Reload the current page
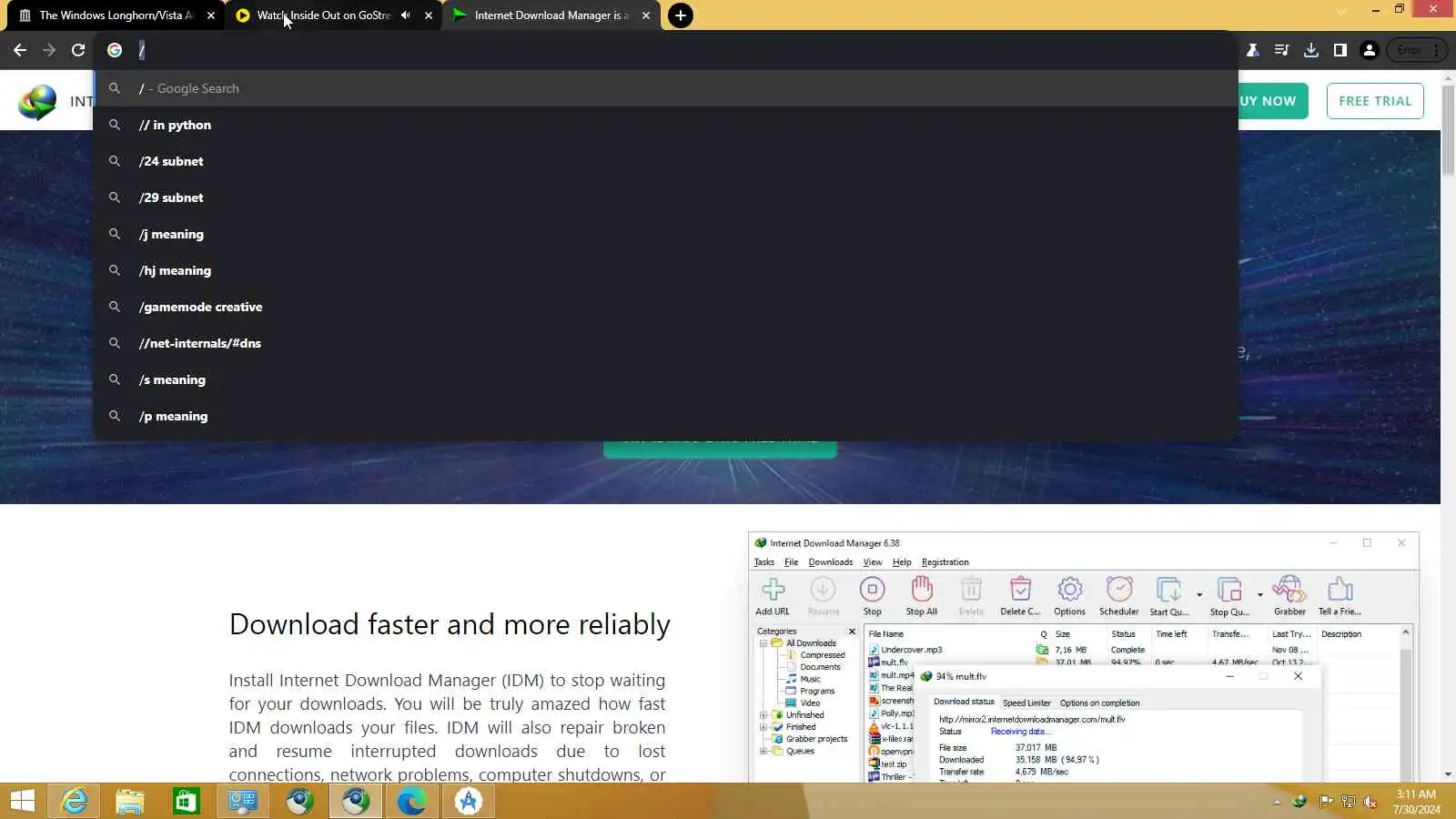 coord(78,50)
